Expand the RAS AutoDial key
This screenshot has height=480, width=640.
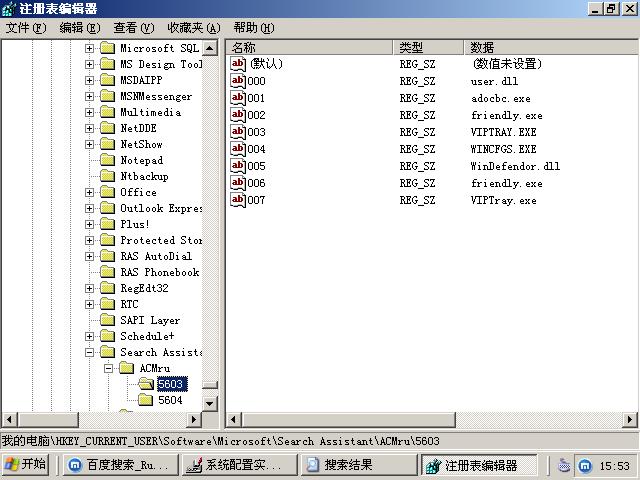coord(89,256)
